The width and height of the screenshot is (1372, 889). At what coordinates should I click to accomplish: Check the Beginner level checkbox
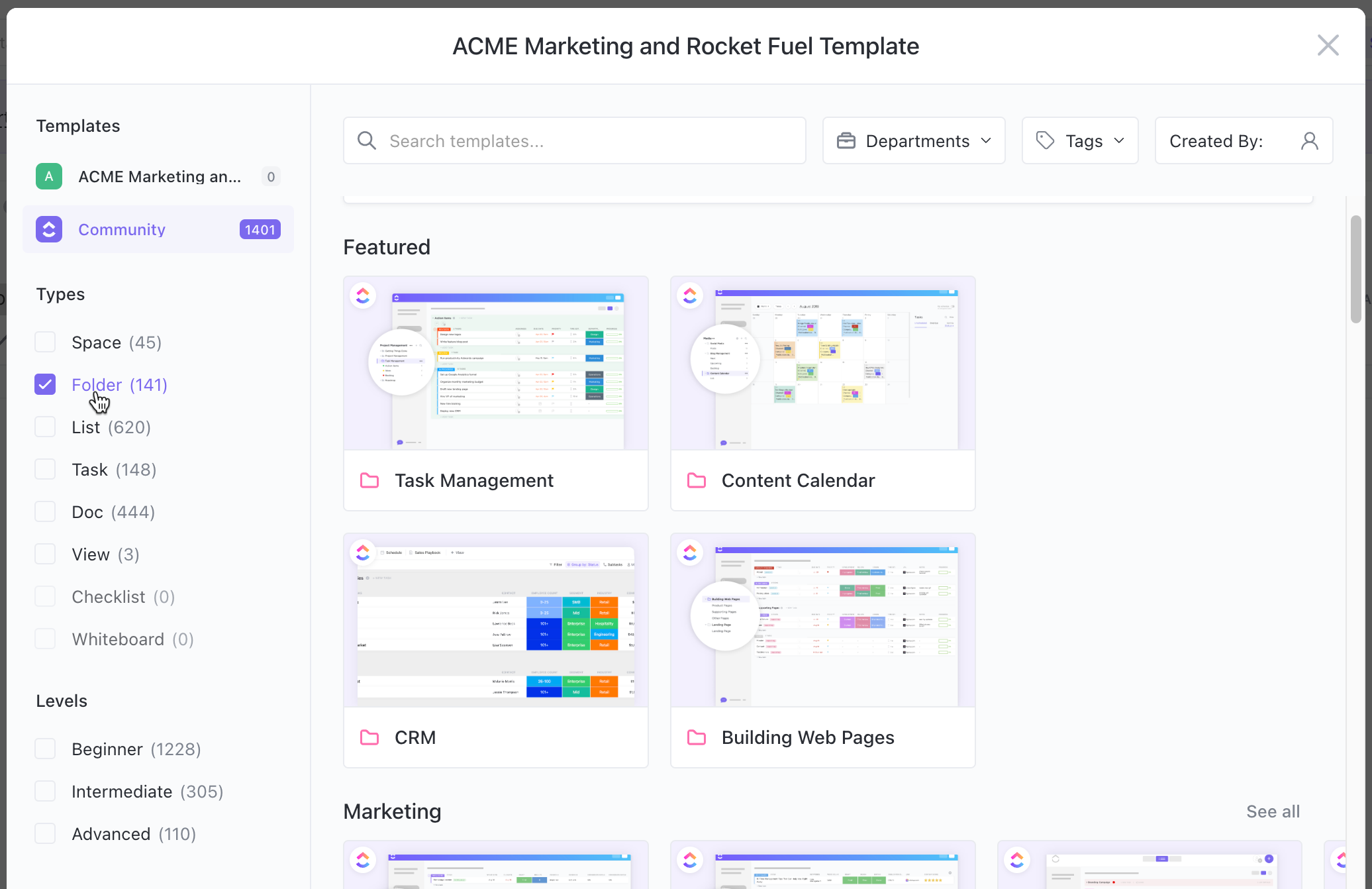click(45, 749)
